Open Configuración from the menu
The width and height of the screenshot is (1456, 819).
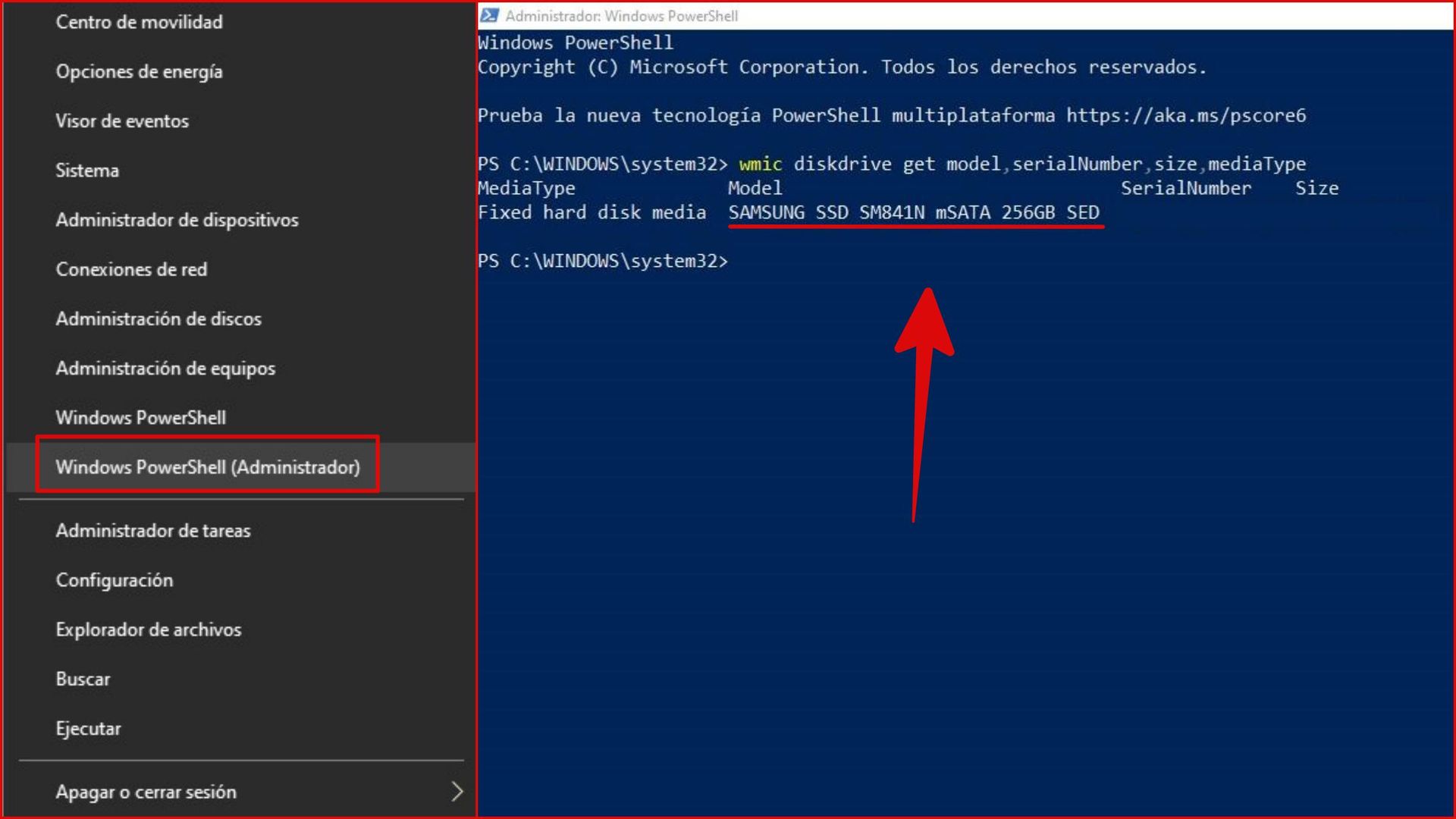click(115, 580)
